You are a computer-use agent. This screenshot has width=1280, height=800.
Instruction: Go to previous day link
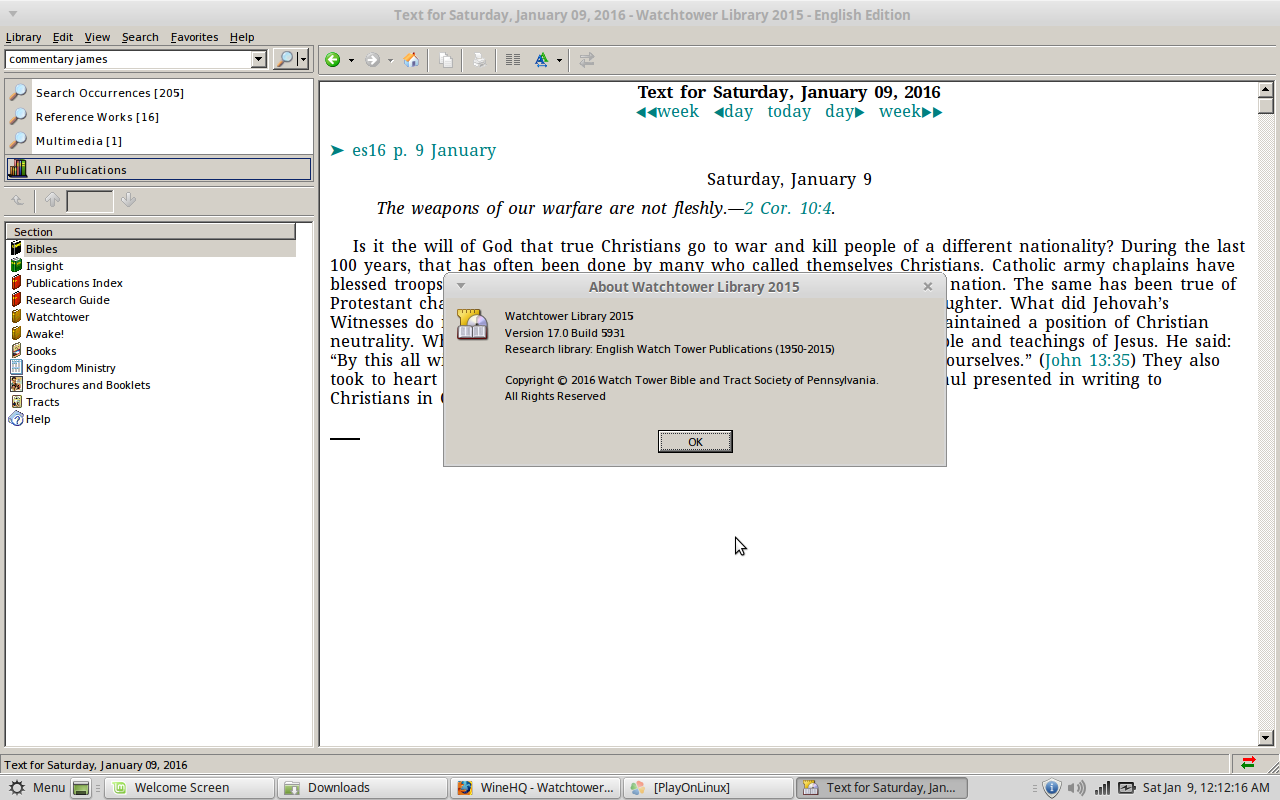[733, 112]
